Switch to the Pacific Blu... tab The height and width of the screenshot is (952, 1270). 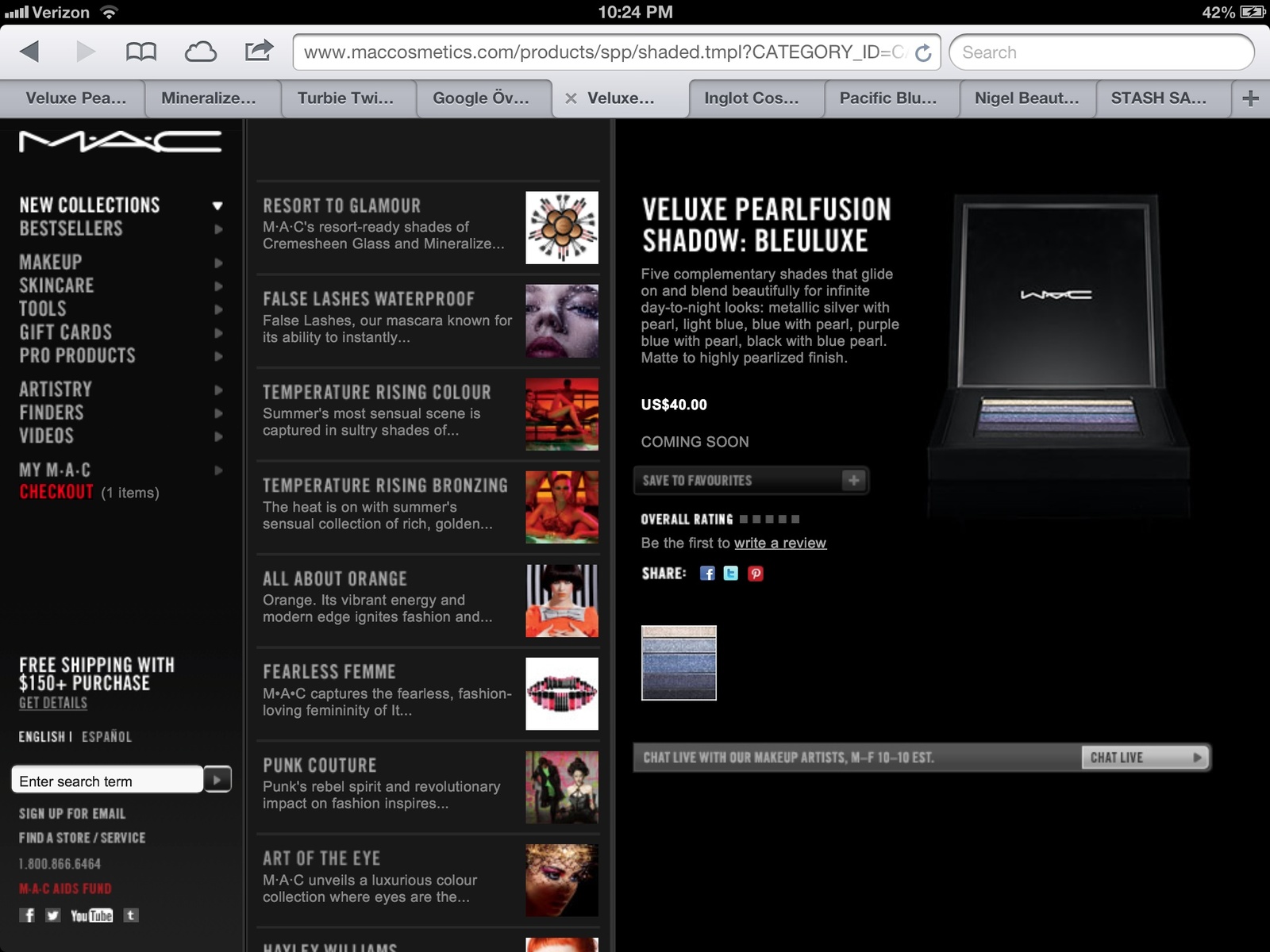[x=891, y=98]
